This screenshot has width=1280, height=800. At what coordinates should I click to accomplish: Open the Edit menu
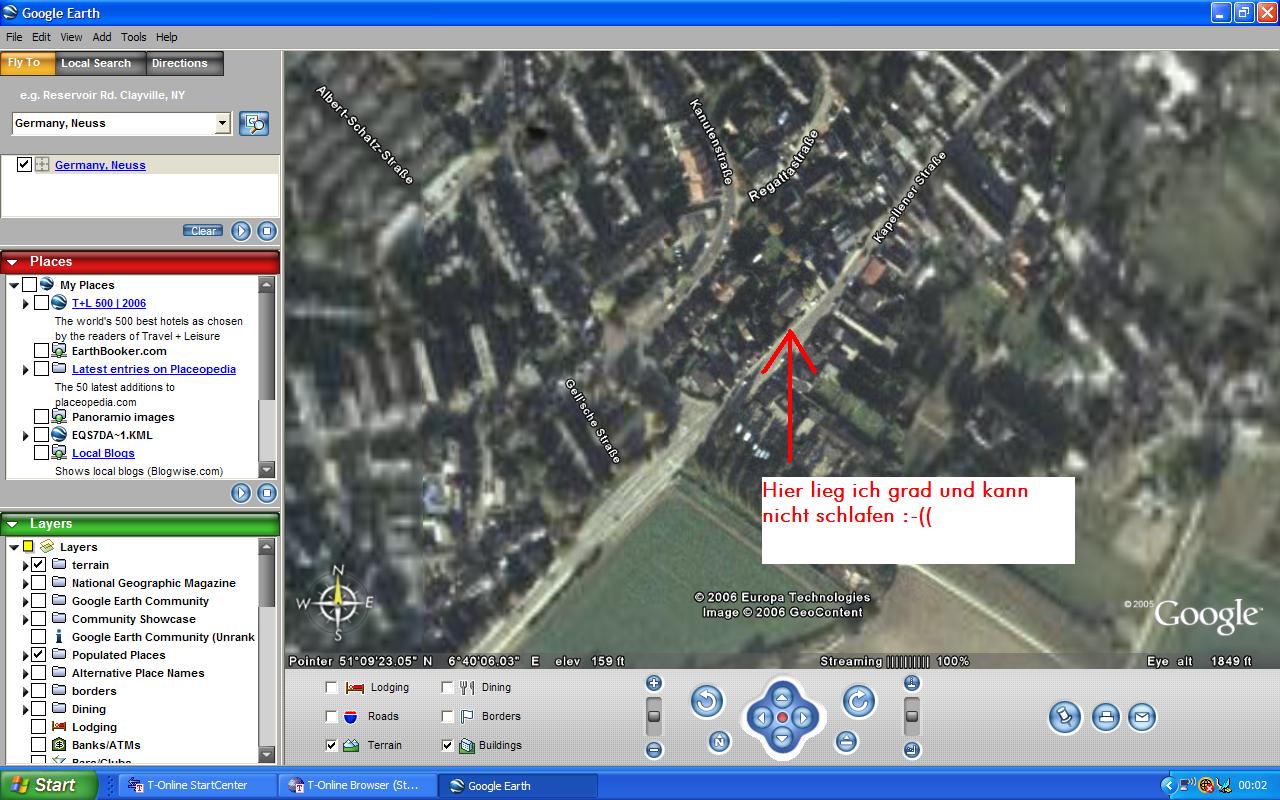(x=41, y=37)
